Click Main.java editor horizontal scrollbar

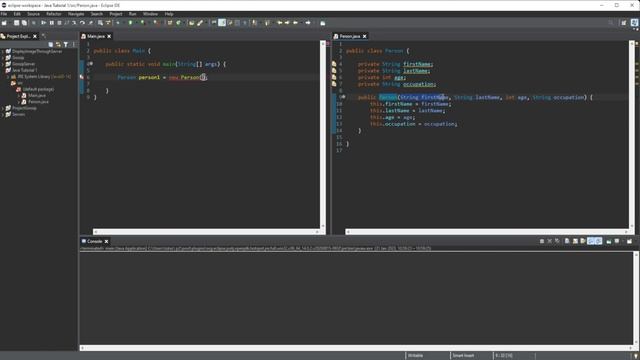(x=206, y=232)
